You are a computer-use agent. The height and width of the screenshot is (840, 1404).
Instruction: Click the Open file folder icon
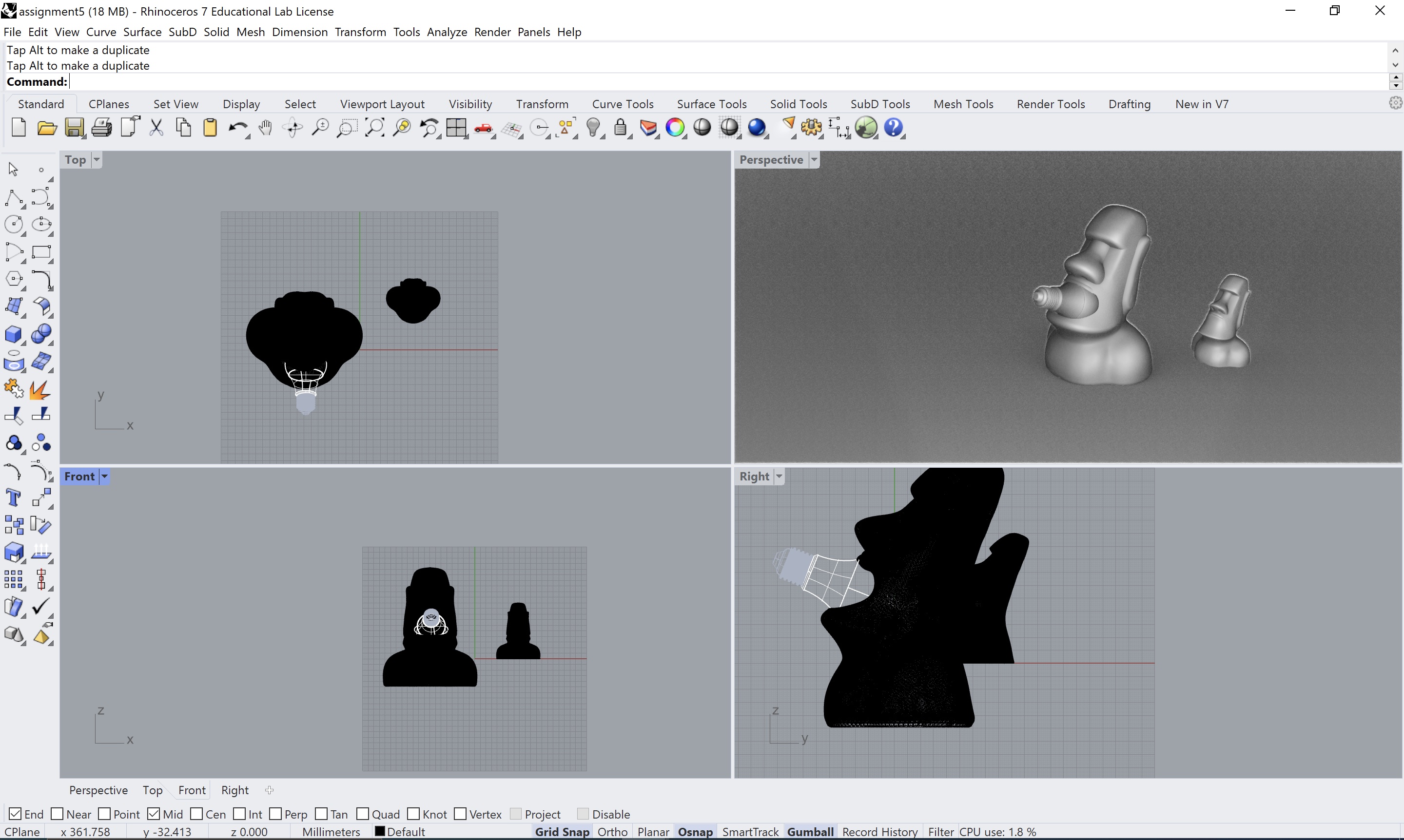pyautogui.click(x=46, y=128)
